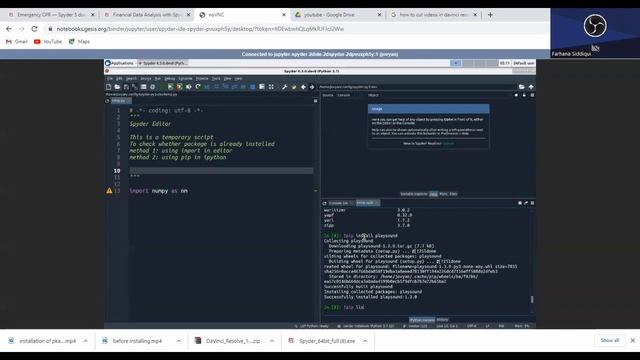Click the PYTHONPATH manager icon
Viewport: 640px width, 360px height.
[293, 87]
